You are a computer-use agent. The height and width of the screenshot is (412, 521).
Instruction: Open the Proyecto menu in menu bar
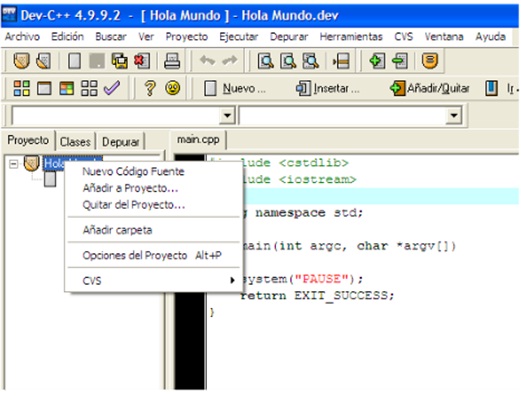tap(187, 36)
